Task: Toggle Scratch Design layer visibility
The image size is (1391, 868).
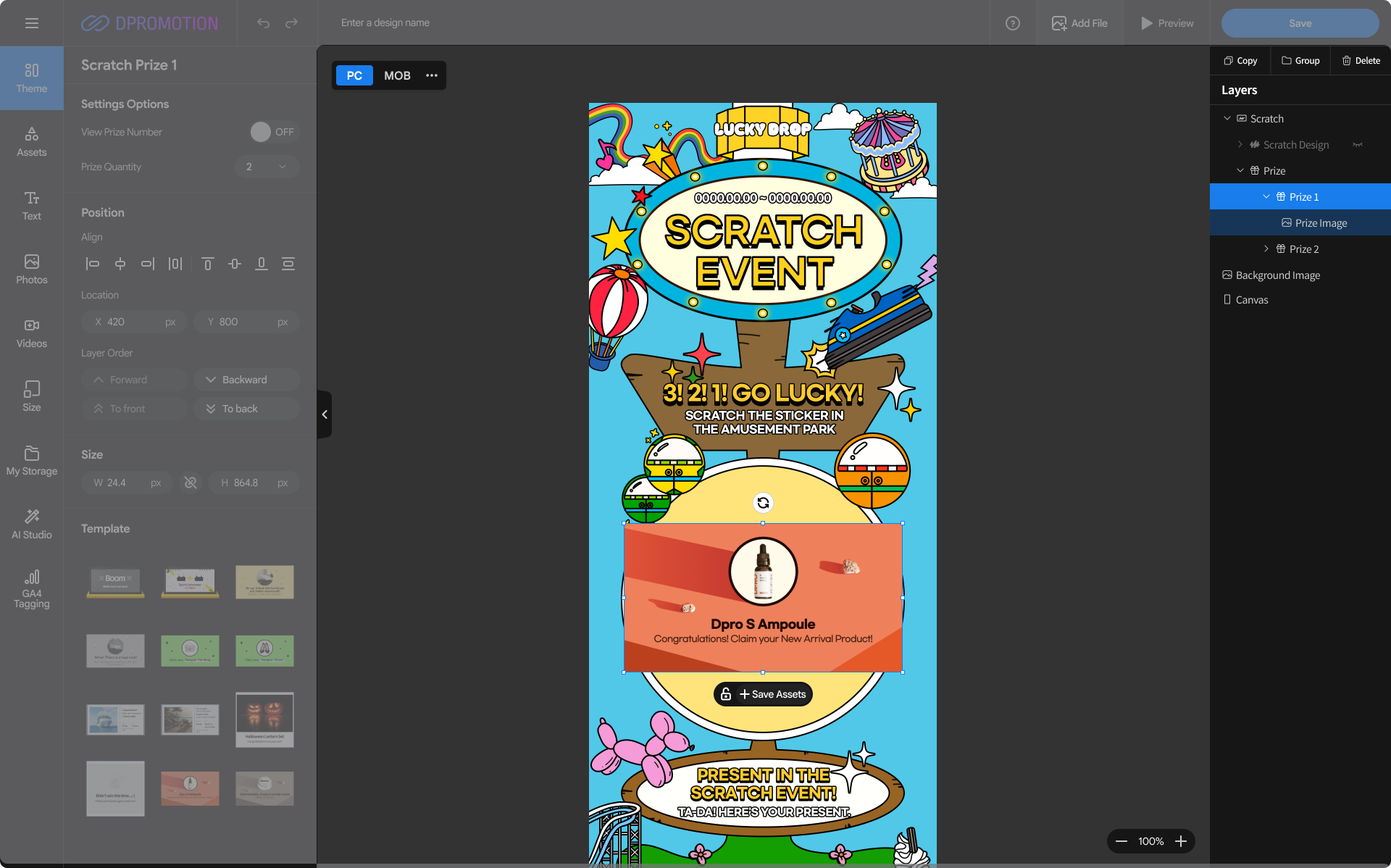Action: click(1358, 145)
